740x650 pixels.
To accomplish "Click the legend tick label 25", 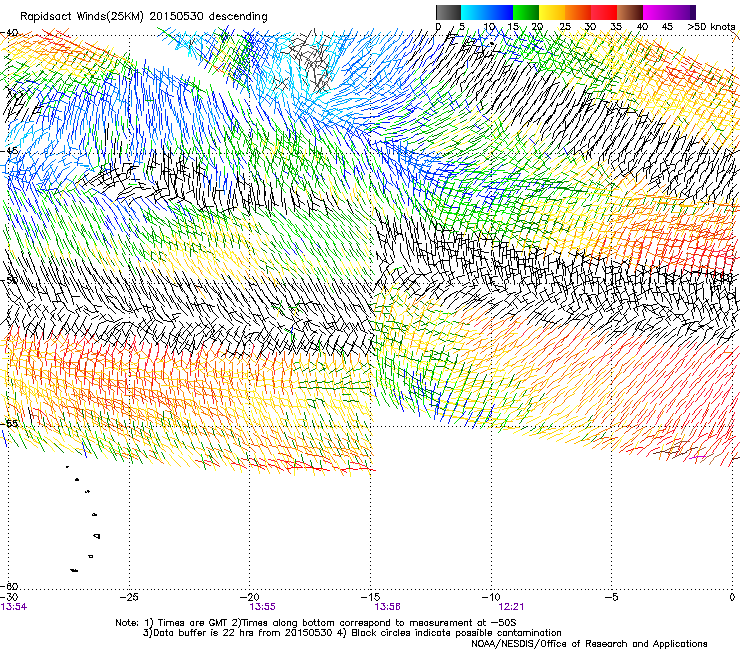I will 564,27.
